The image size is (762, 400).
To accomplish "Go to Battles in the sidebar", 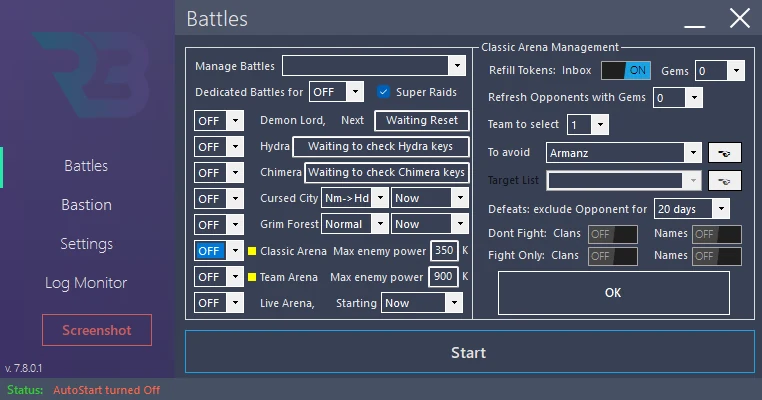I will [86, 166].
